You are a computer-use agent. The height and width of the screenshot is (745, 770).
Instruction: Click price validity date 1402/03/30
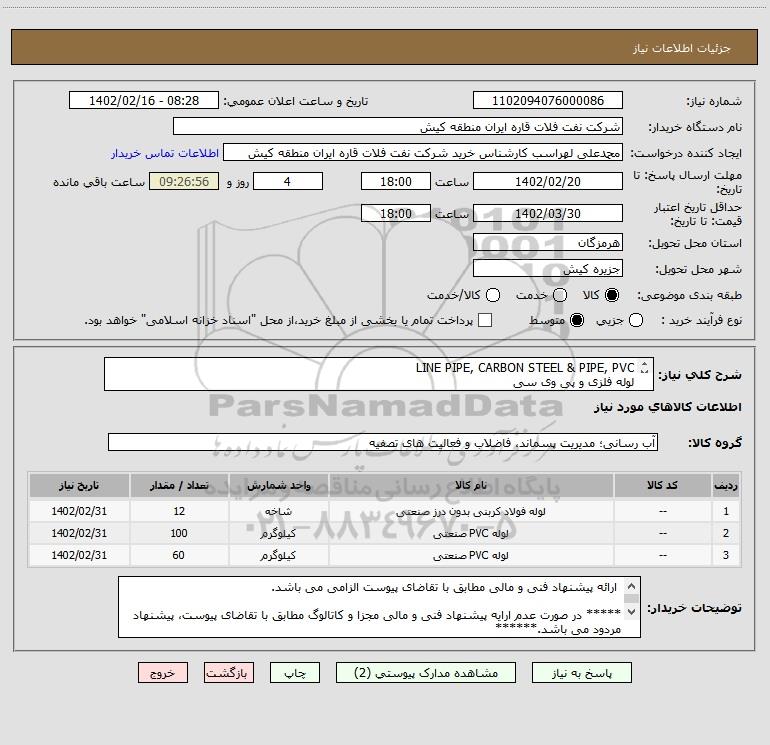tap(548, 213)
